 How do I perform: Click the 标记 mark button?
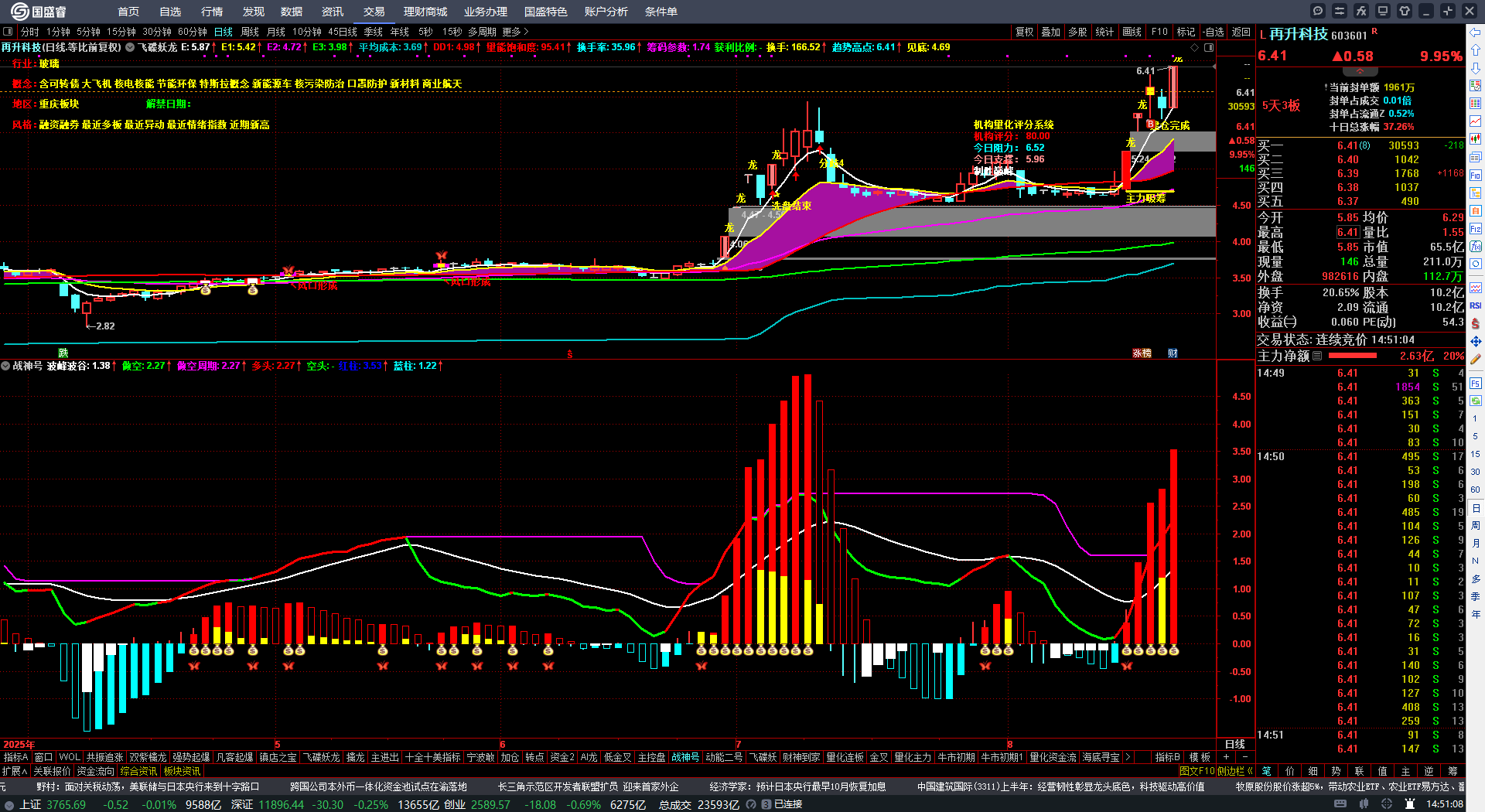[1186, 32]
